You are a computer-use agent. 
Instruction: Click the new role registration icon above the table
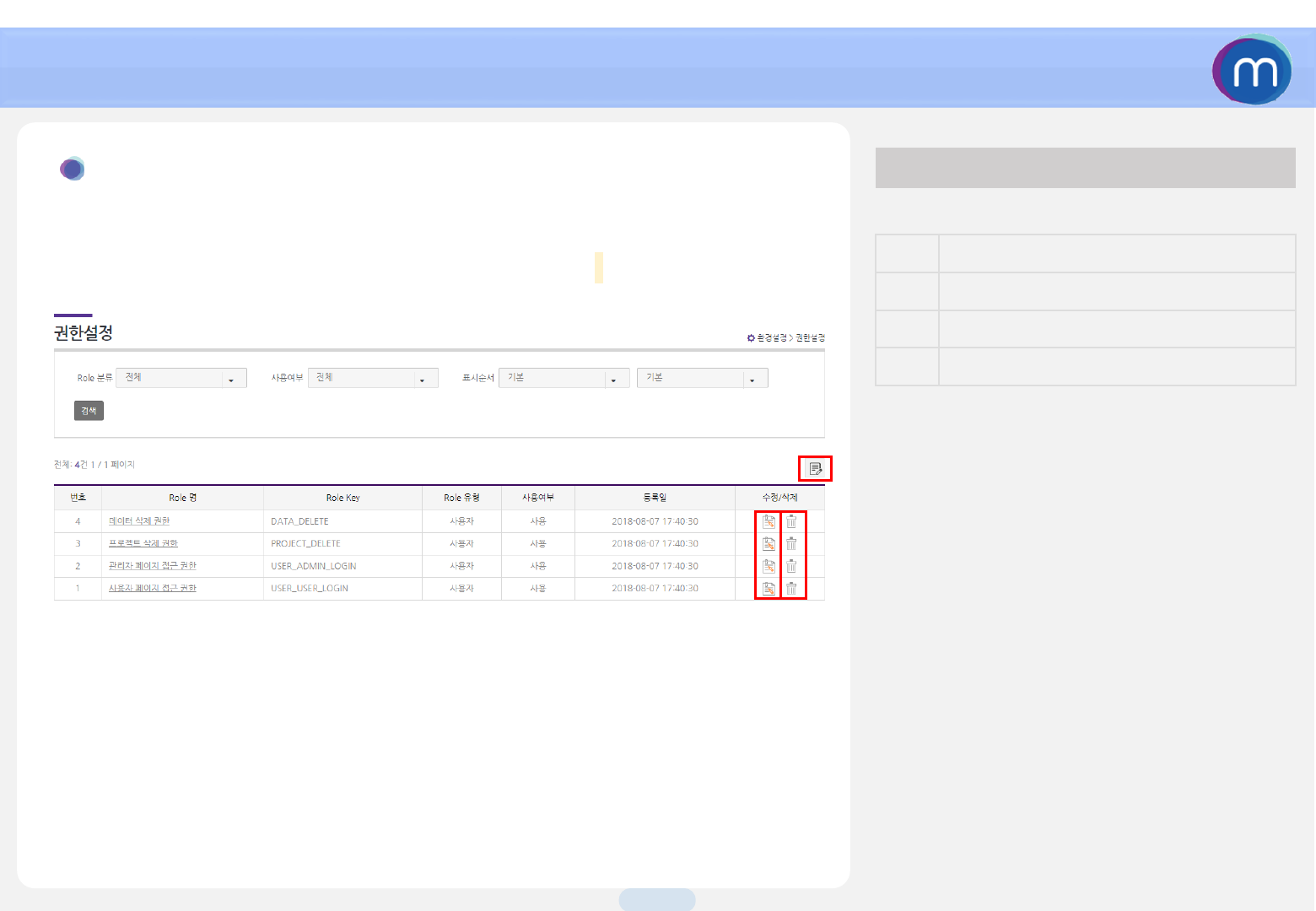816,468
